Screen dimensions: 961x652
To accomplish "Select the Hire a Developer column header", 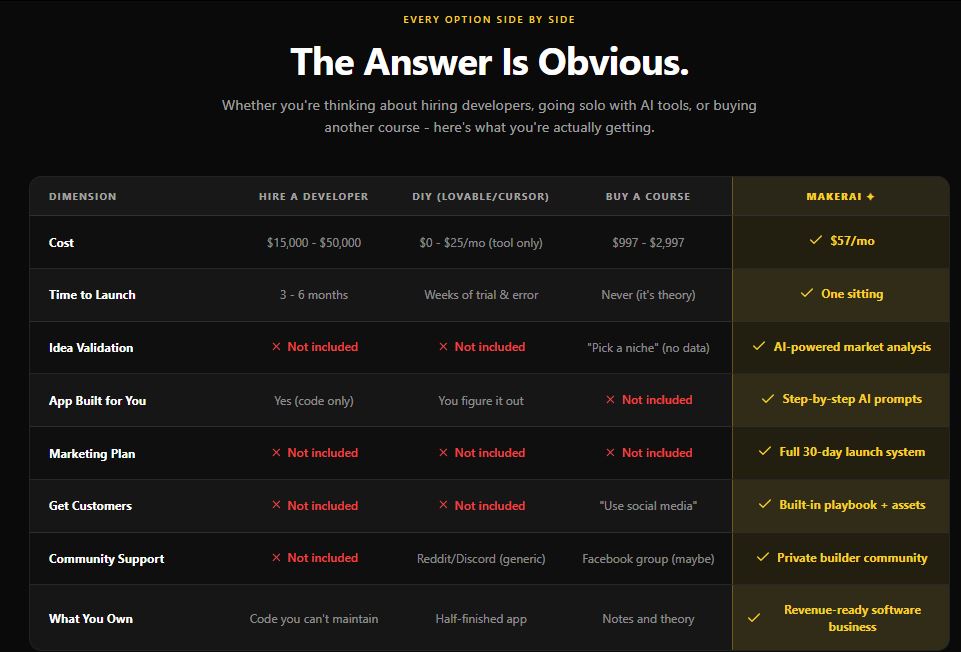I will 313,197.
